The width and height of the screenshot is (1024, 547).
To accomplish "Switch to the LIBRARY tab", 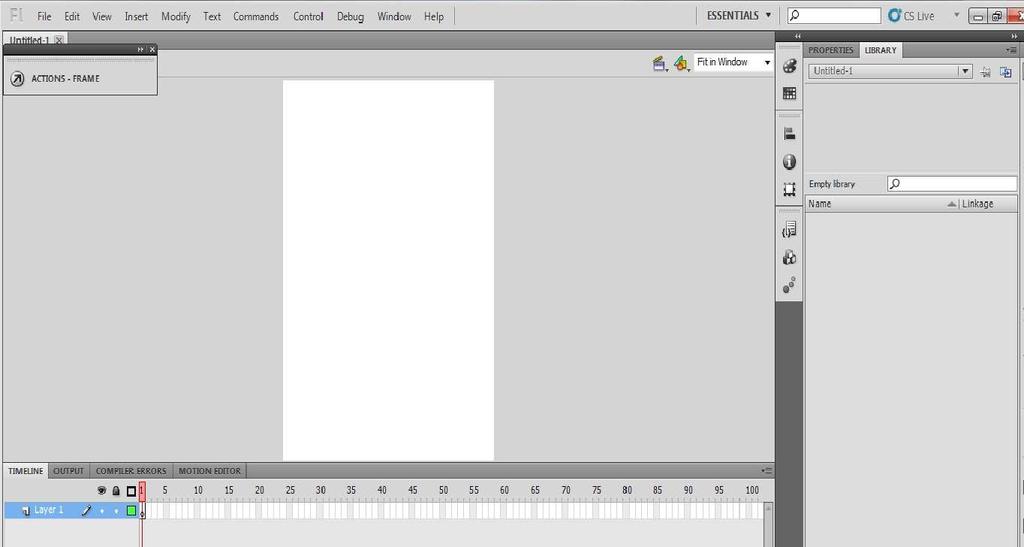I will pos(880,50).
